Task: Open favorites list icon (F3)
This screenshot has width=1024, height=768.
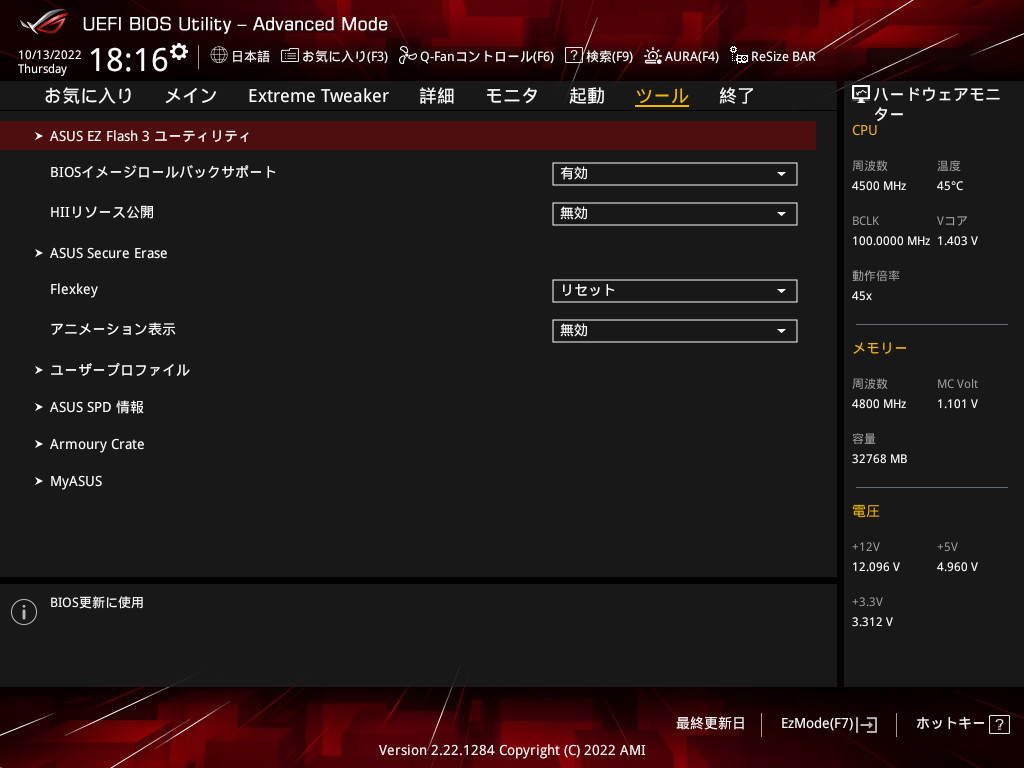Action: 289,56
